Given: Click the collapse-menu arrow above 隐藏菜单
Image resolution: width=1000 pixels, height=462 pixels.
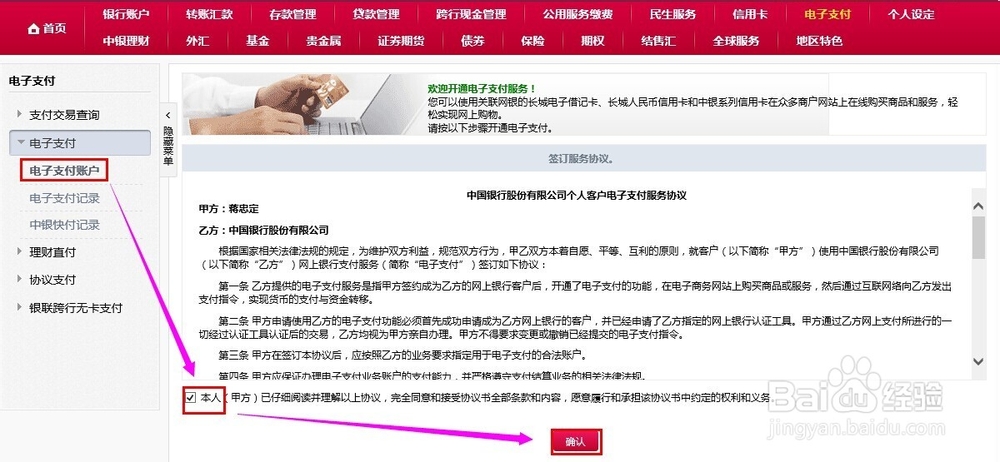Looking at the screenshot, I should pyautogui.click(x=168, y=116).
